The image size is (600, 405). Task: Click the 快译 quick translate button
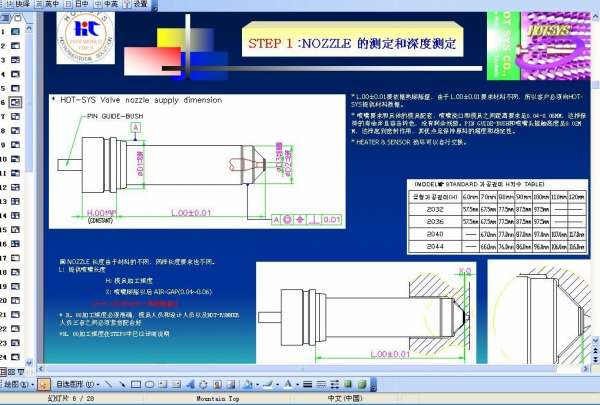coord(18,4)
